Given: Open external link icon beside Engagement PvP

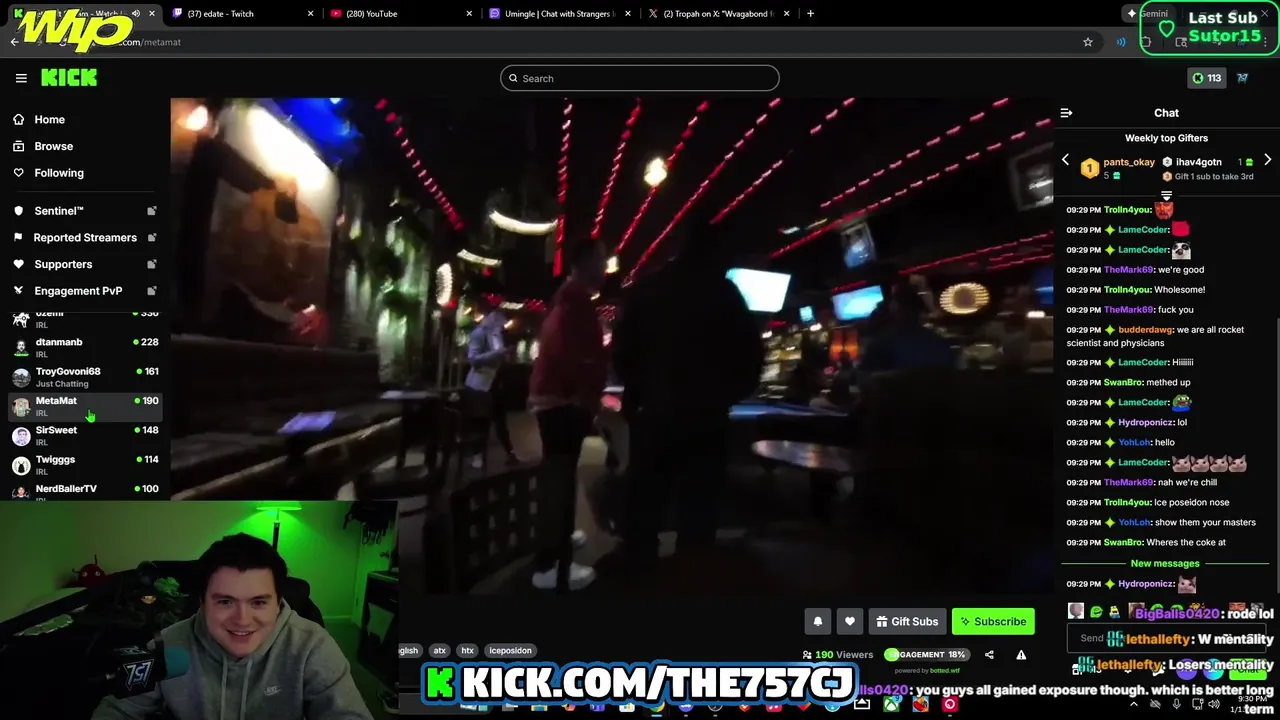Looking at the screenshot, I should point(152,291).
